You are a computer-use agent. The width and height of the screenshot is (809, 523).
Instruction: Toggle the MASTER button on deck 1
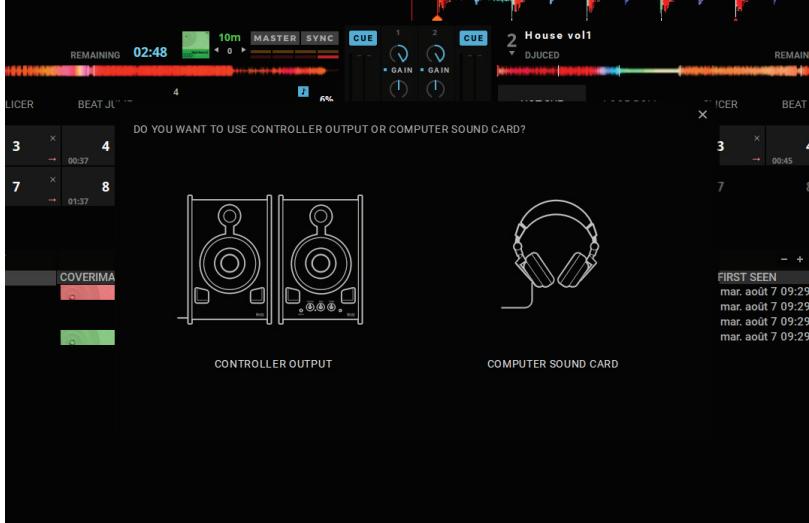click(x=275, y=38)
